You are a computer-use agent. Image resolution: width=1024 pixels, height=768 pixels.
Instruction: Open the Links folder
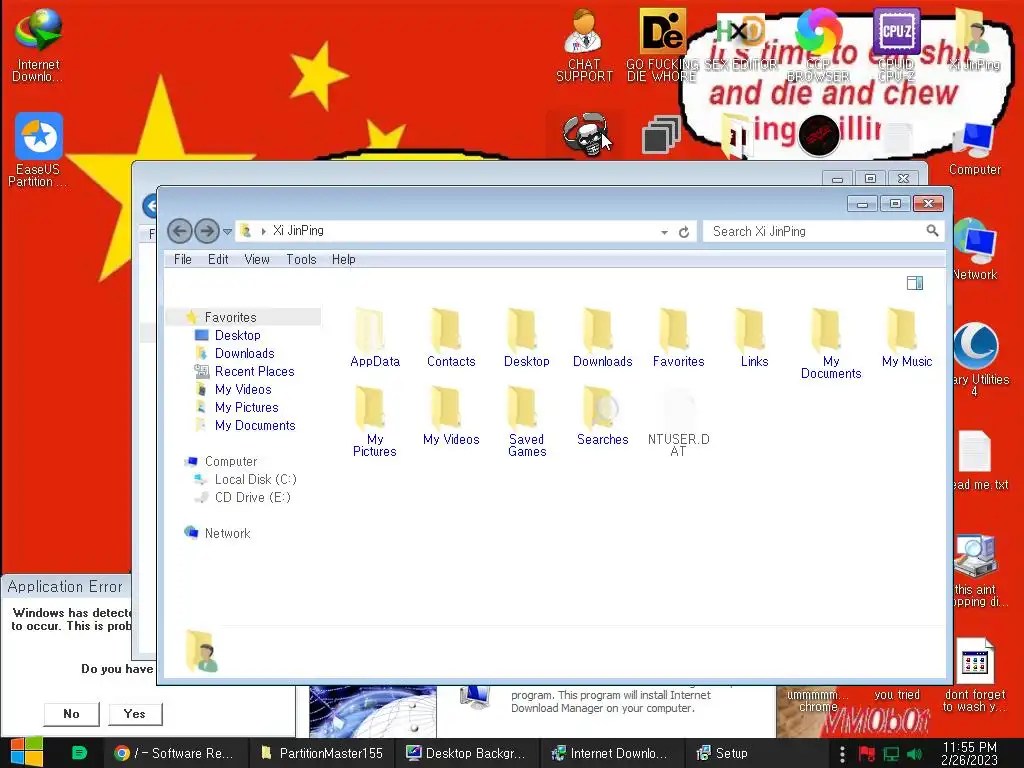point(754,338)
